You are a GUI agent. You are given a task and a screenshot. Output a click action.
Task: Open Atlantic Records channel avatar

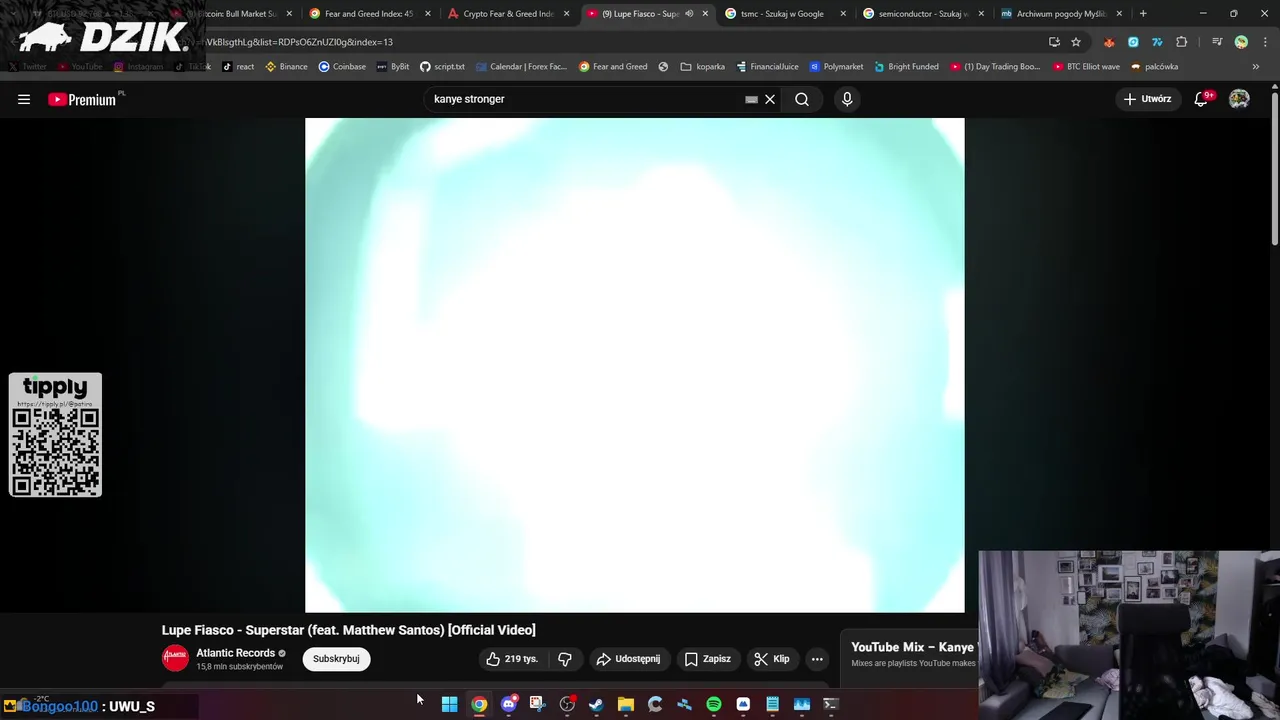(x=175, y=658)
